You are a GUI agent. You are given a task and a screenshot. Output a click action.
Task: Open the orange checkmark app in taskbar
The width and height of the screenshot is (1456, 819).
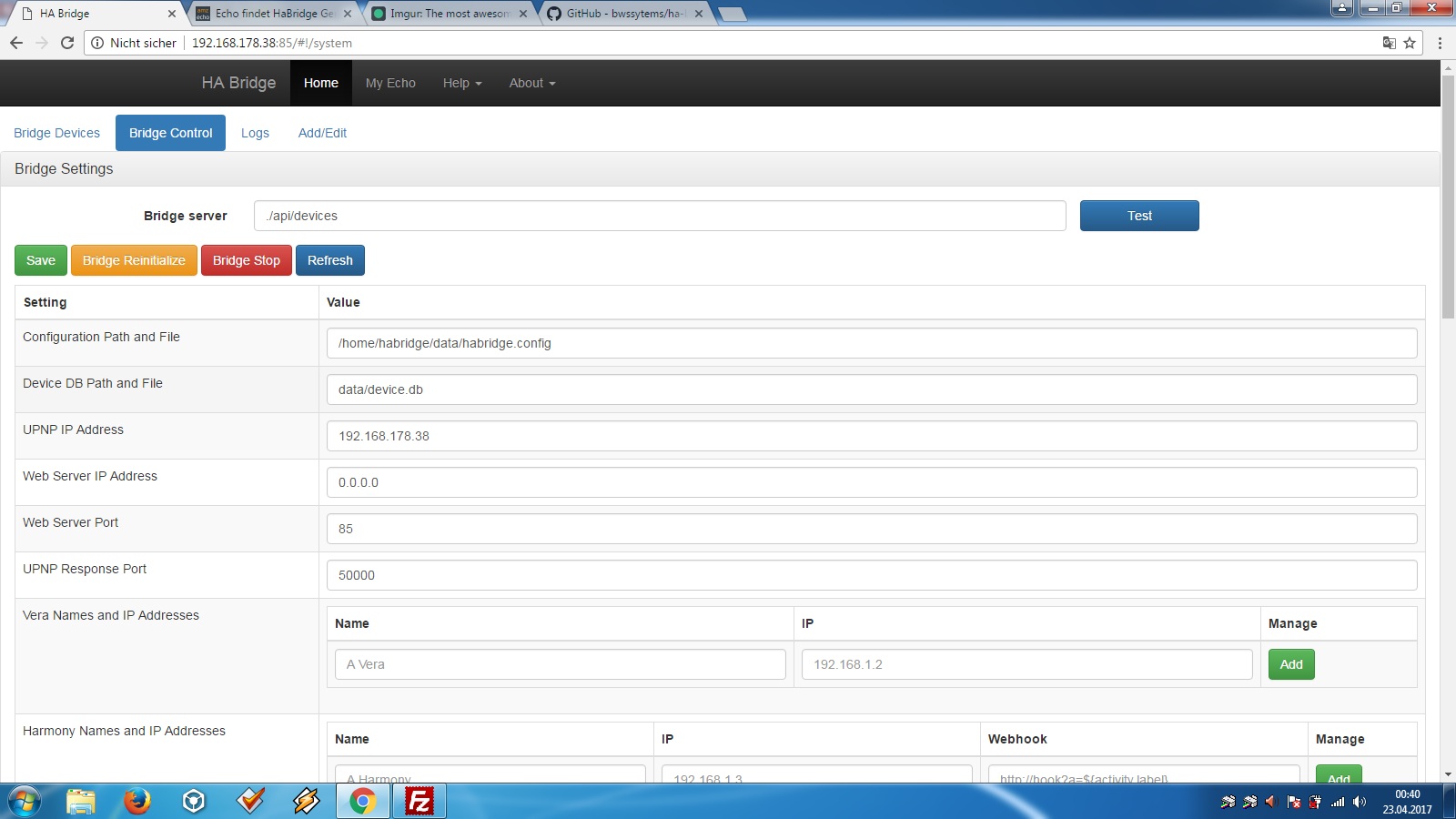point(250,802)
